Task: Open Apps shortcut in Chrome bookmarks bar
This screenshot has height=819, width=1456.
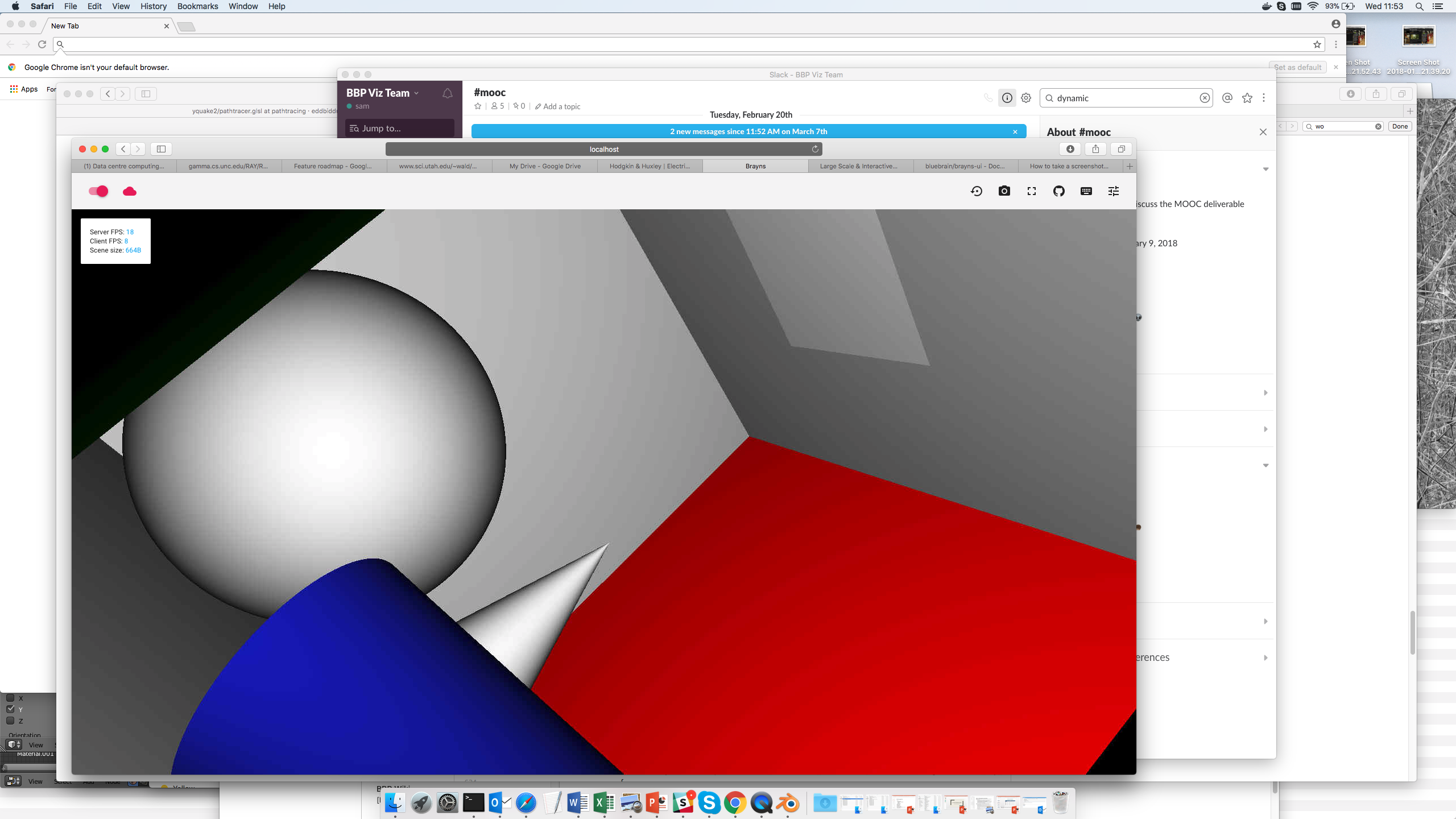Action: (24, 89)
